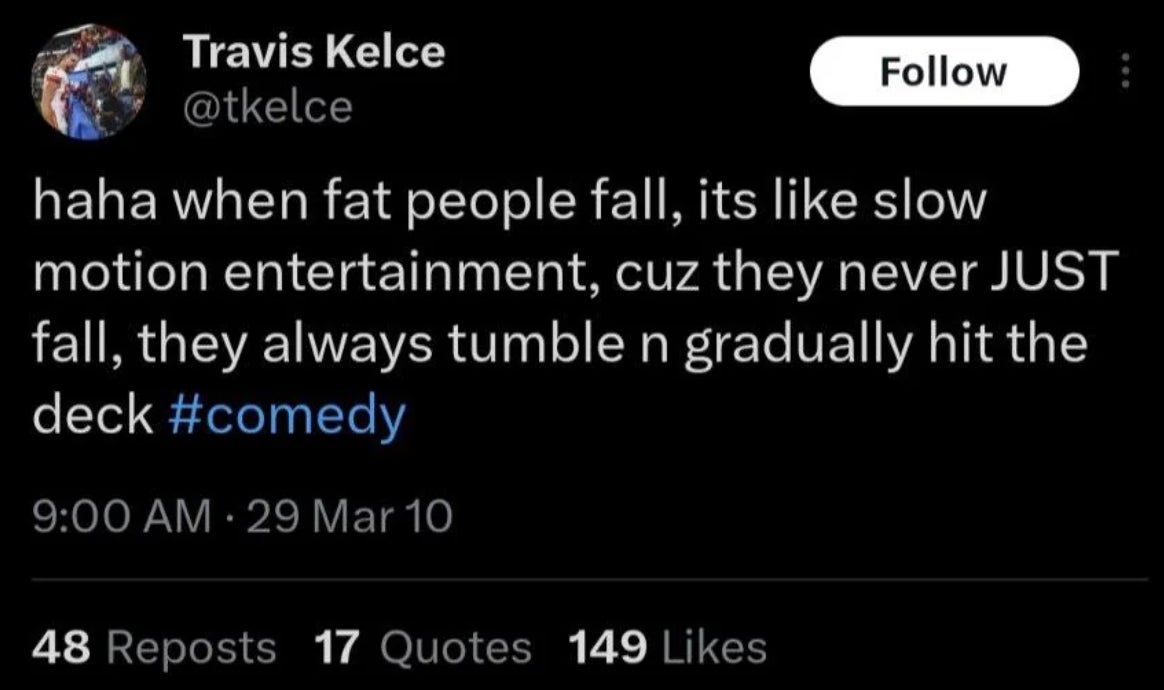Click the word "deck" before the hashtag

[x=91, y=415]
